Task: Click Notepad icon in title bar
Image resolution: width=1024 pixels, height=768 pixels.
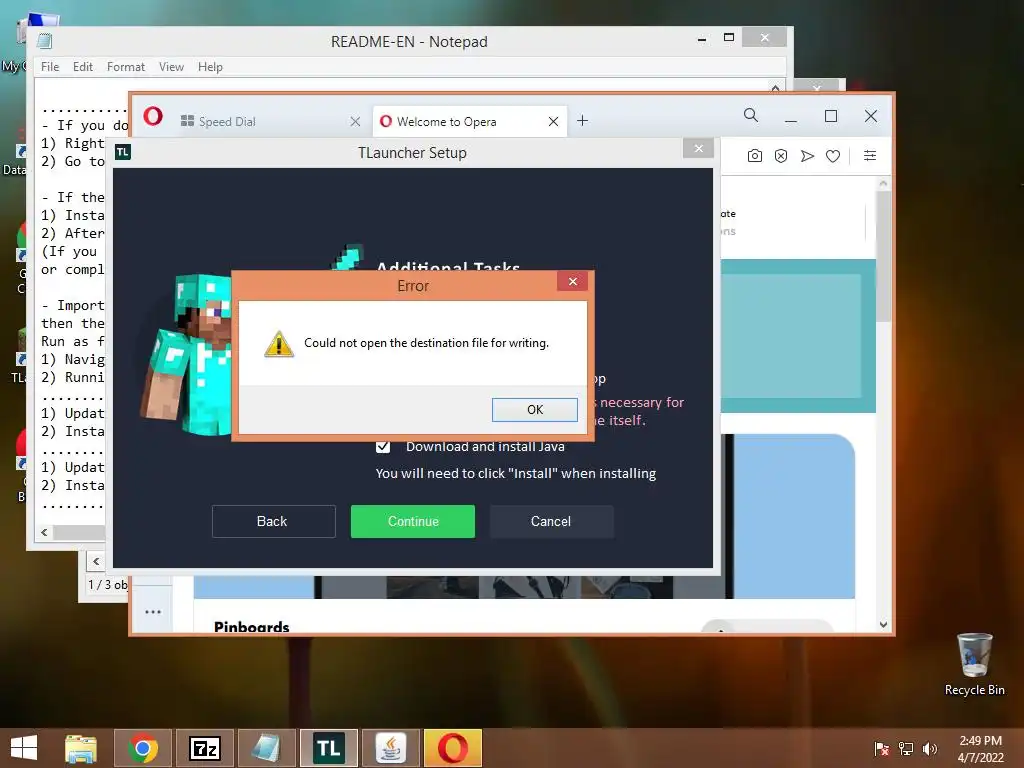Action: pyautogui.click(x=44, y=41)
